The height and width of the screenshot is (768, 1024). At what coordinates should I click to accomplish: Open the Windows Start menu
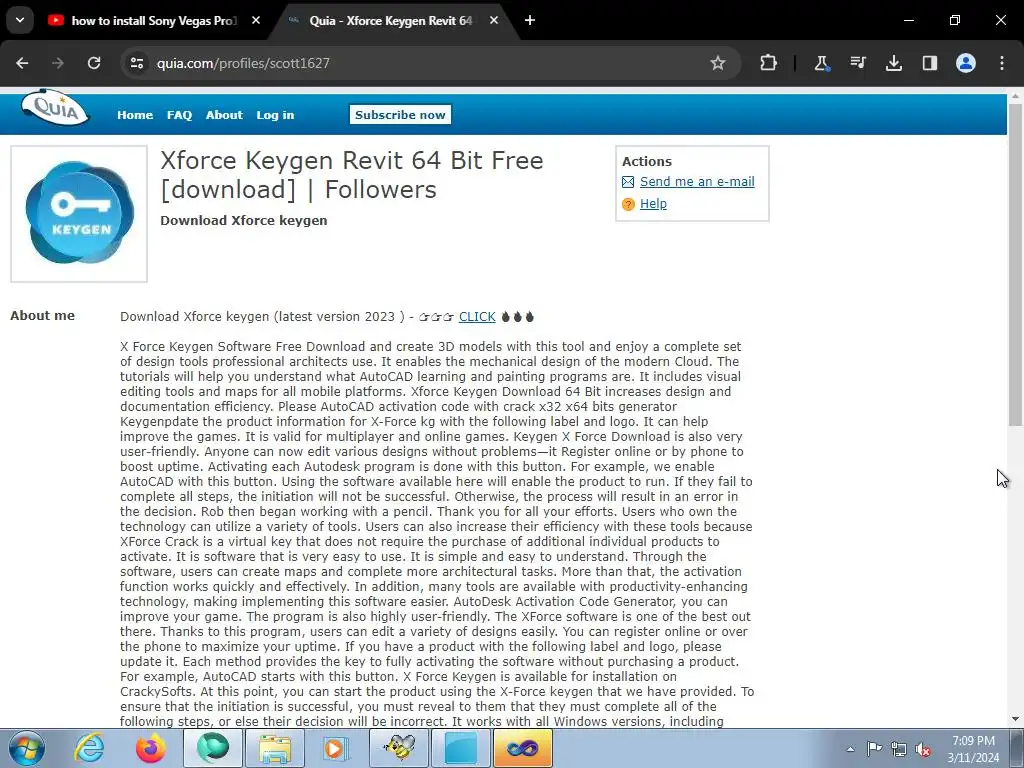coord(26,748)
